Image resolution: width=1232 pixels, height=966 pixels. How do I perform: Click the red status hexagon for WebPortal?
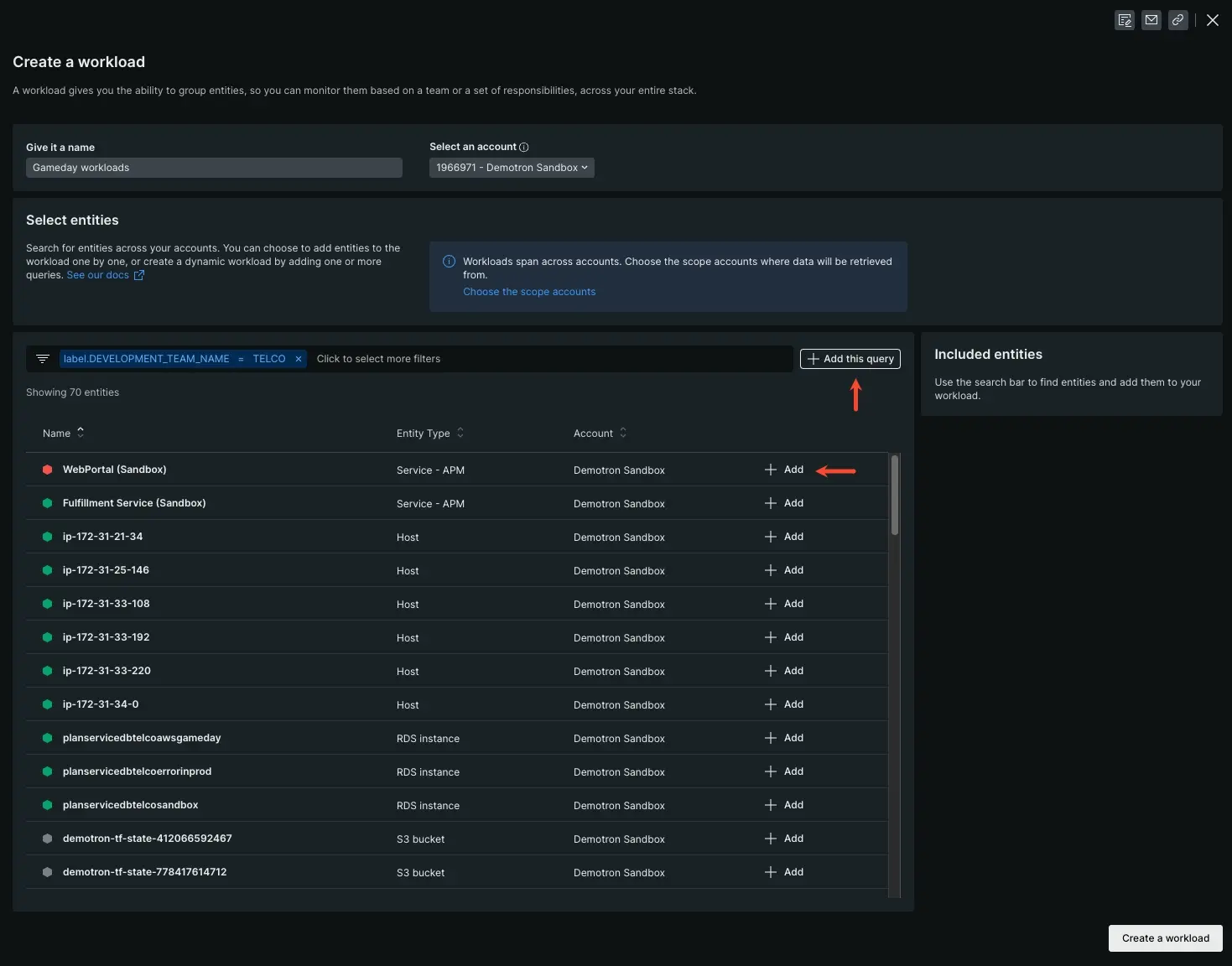pos(48,470)
